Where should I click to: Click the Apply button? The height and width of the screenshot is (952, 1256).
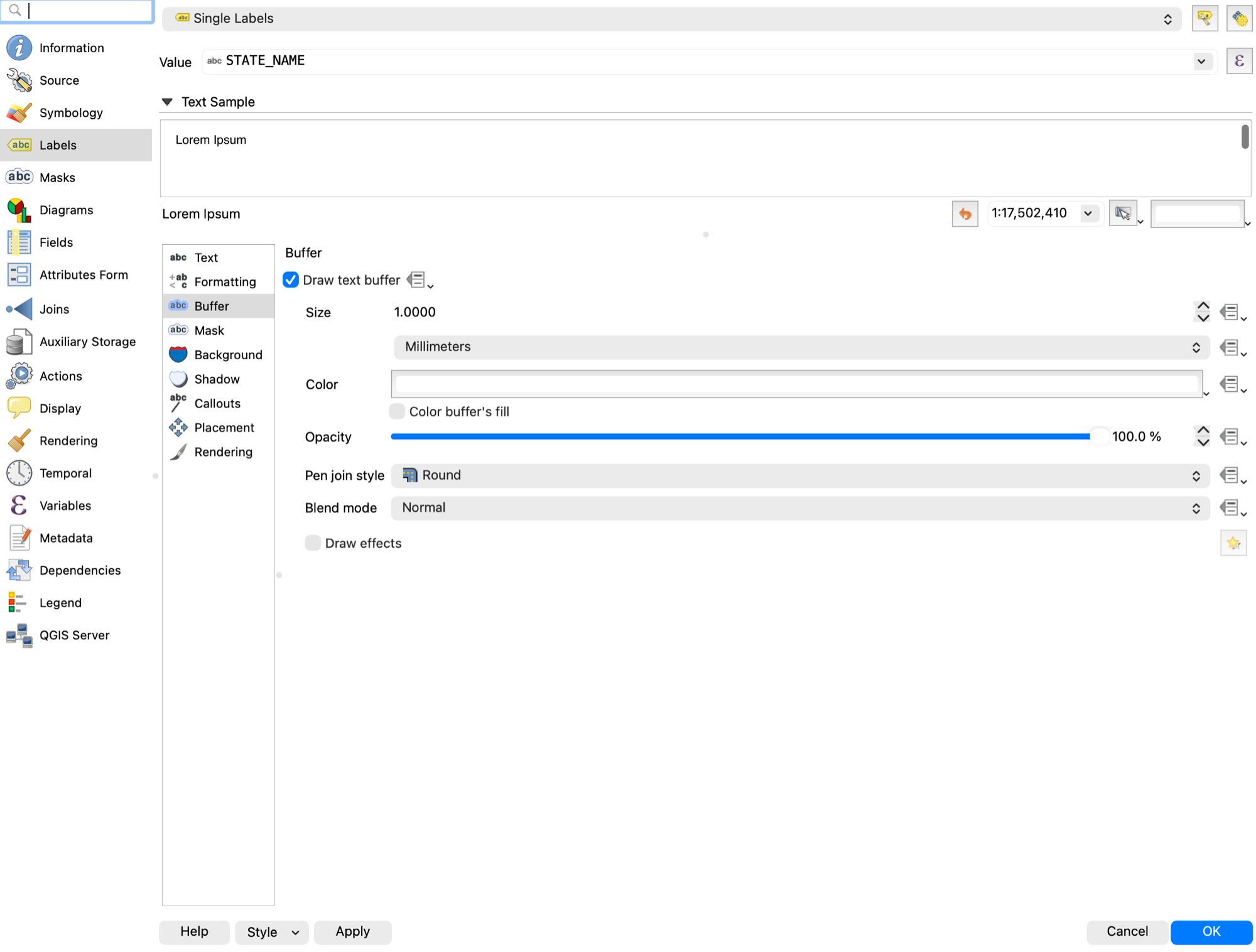pyautogui.click(x=353, y=932)
